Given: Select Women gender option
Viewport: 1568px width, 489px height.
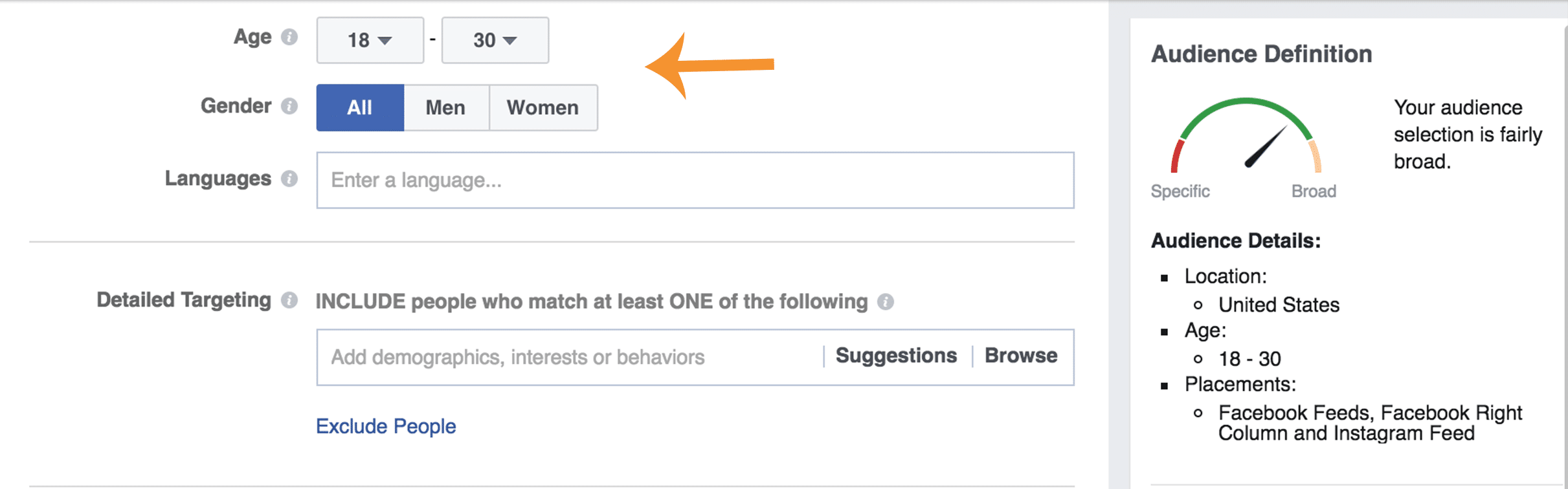Looking at the screenshot, I should 543,107.
